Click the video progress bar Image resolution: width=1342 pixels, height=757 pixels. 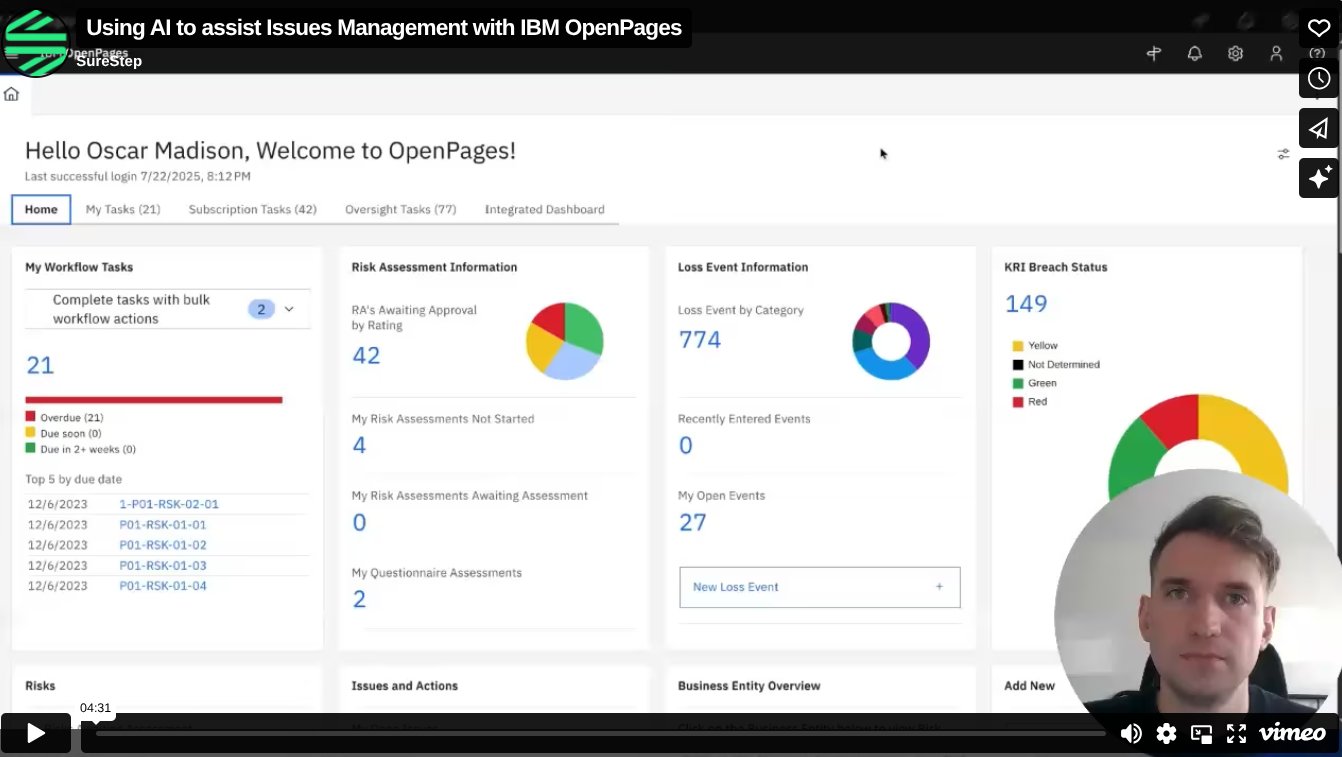coord(600,733)
